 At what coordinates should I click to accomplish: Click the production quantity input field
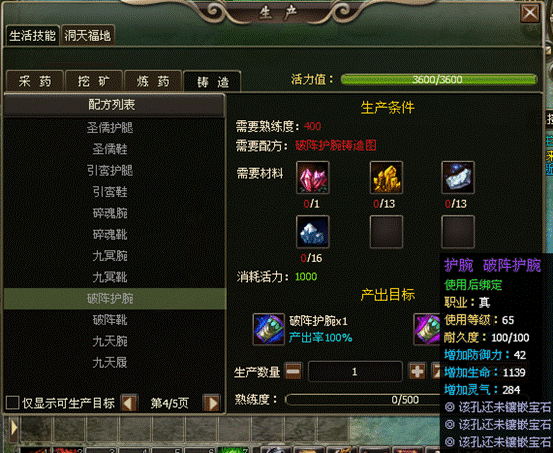[x=355, y=372]
